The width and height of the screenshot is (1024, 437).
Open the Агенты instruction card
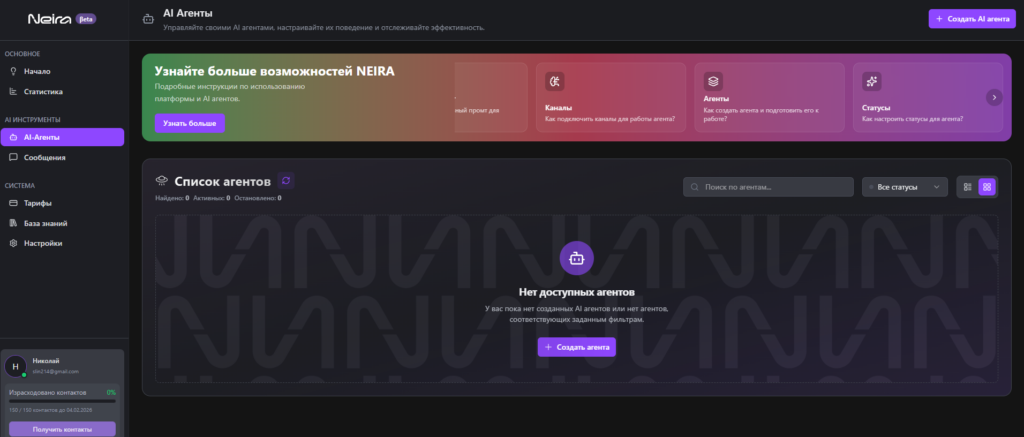769,97
